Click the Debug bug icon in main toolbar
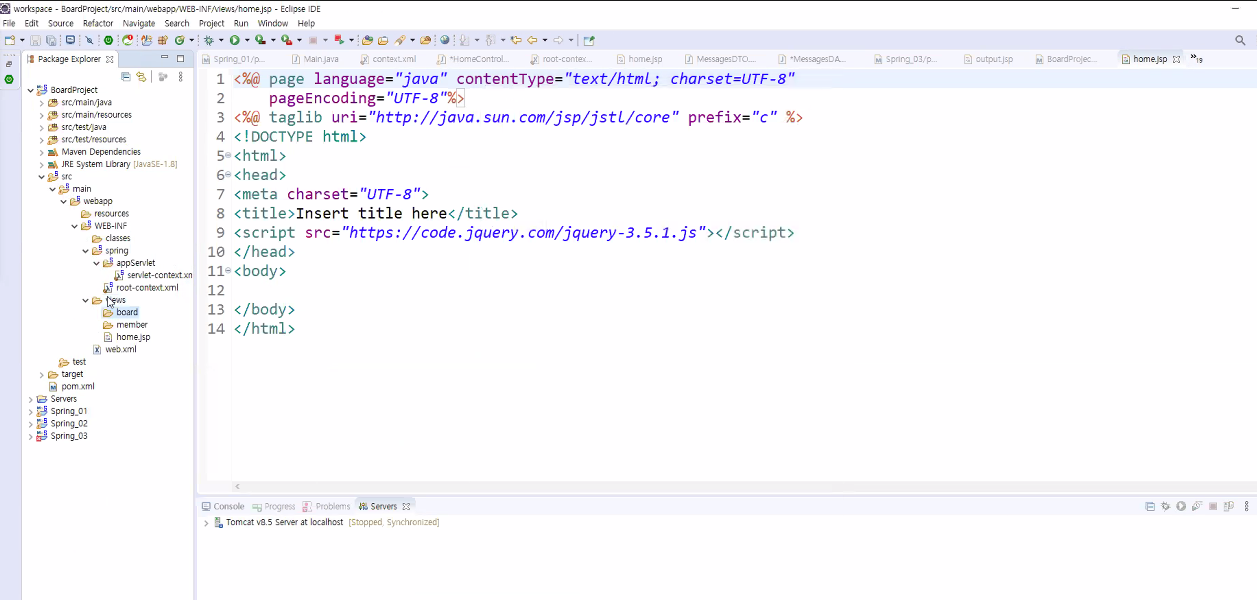Viewport: 1257px width, 600px height. (x=208, y=40)
